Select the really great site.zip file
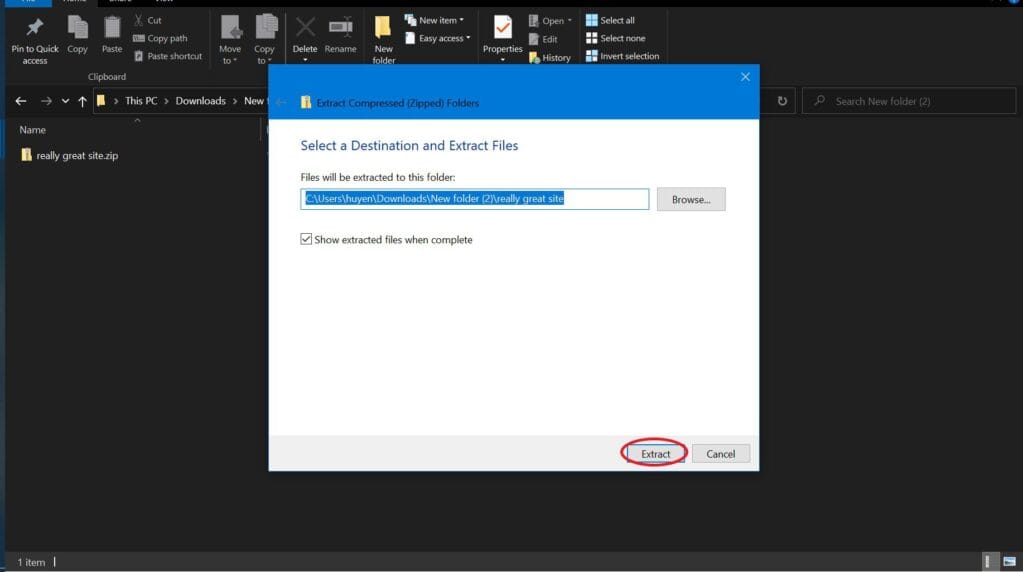This screenshot has height=572, width=1023. [x=70, y=155]
